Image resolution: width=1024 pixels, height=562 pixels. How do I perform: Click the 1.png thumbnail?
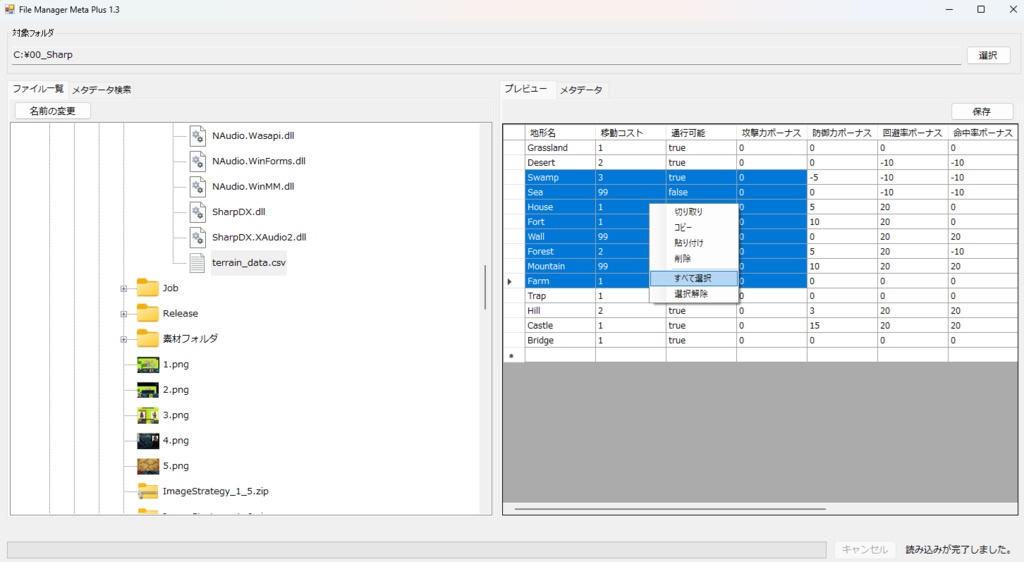(x=148, y=364)
